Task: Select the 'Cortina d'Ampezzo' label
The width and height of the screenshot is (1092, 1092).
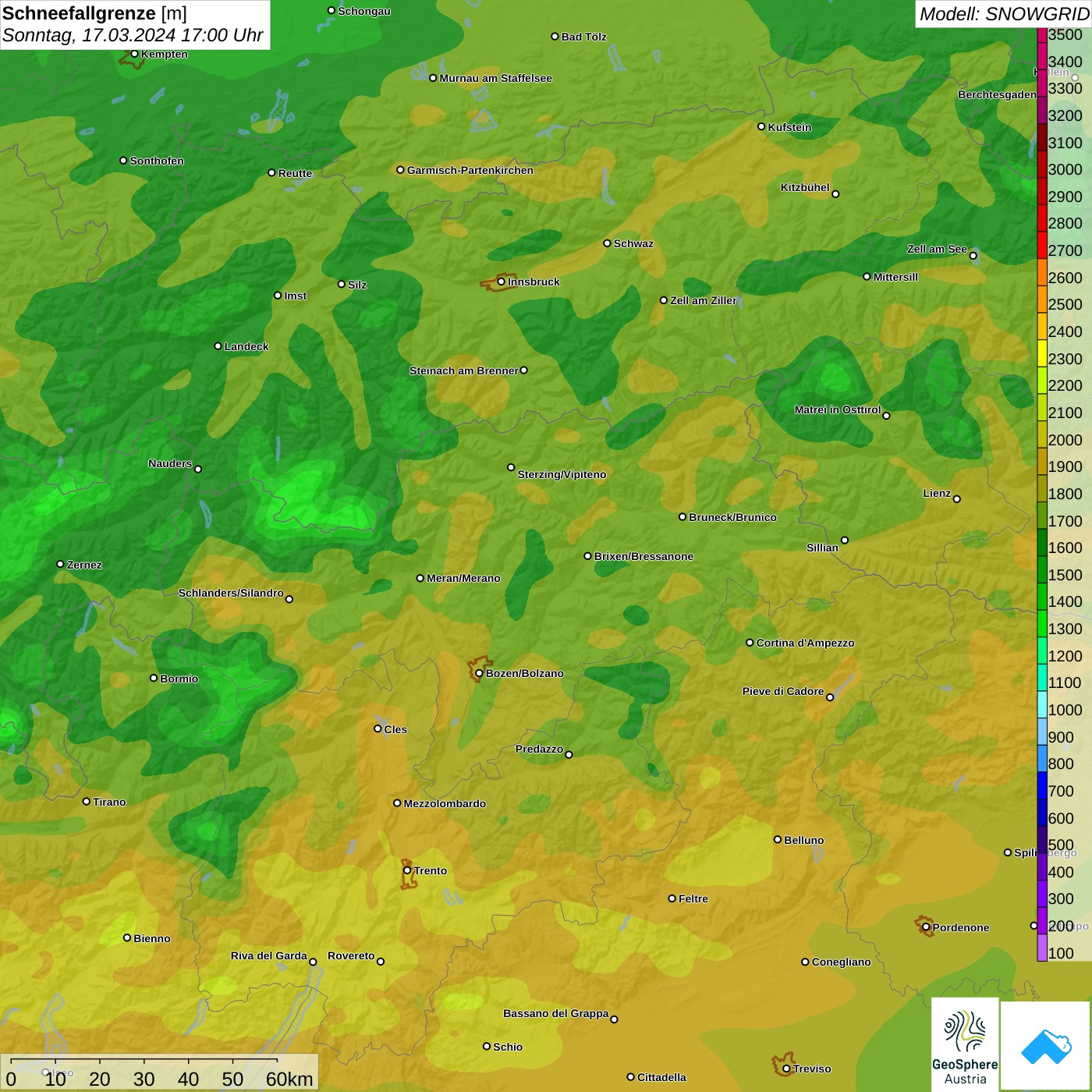Action: [806, 643]
